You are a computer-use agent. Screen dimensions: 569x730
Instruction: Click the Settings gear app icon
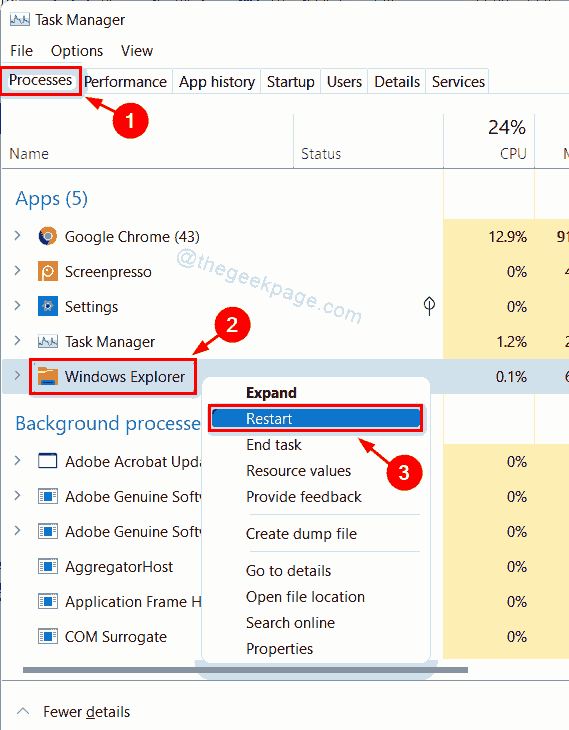47,306
